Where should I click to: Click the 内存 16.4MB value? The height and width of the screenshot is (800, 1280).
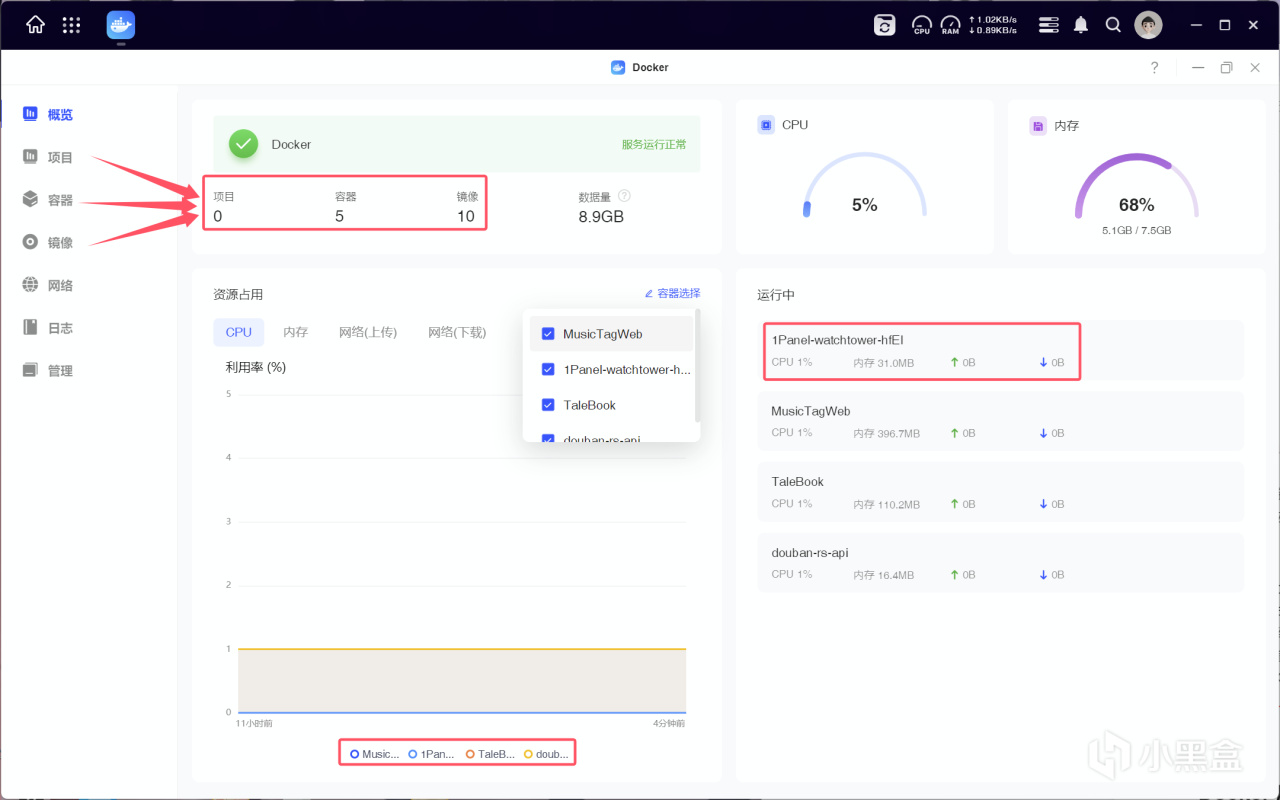[x=884, y=575]
